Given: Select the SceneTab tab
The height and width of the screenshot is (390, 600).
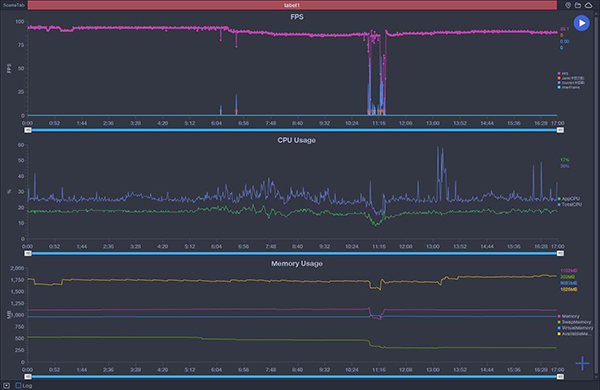Looking at the screenshot, I should (14, 5).
